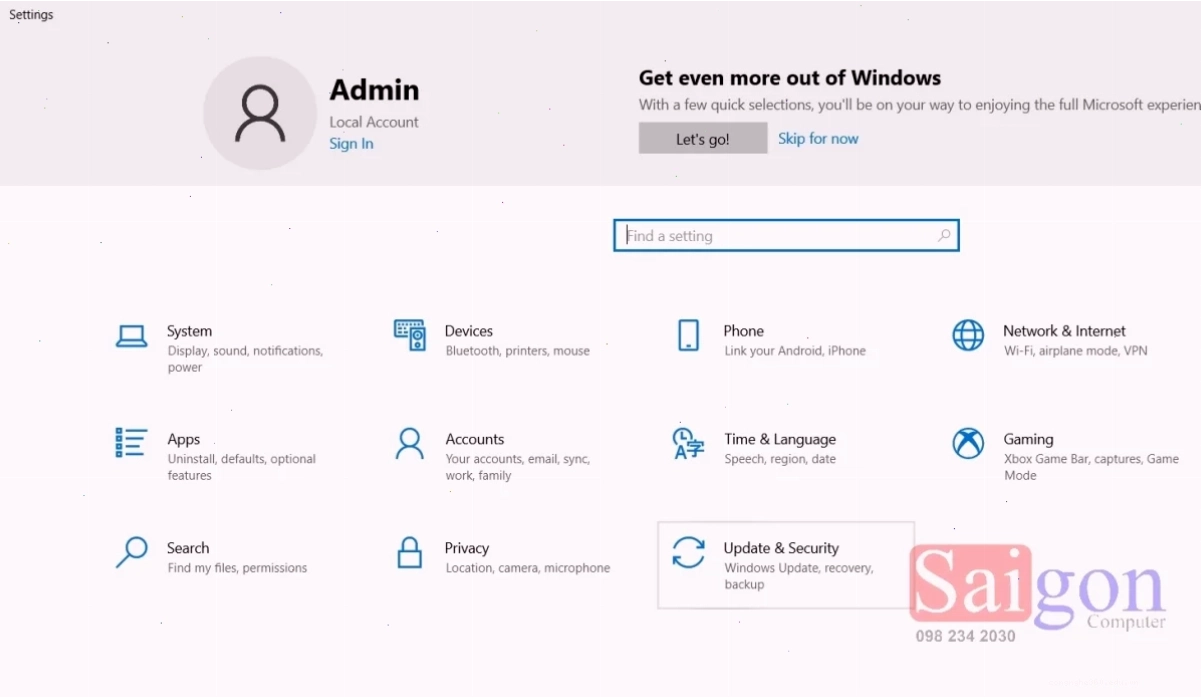Click 'Speech, region, date' description
This screenshot has height=699, width=1201.
(780, 459)
